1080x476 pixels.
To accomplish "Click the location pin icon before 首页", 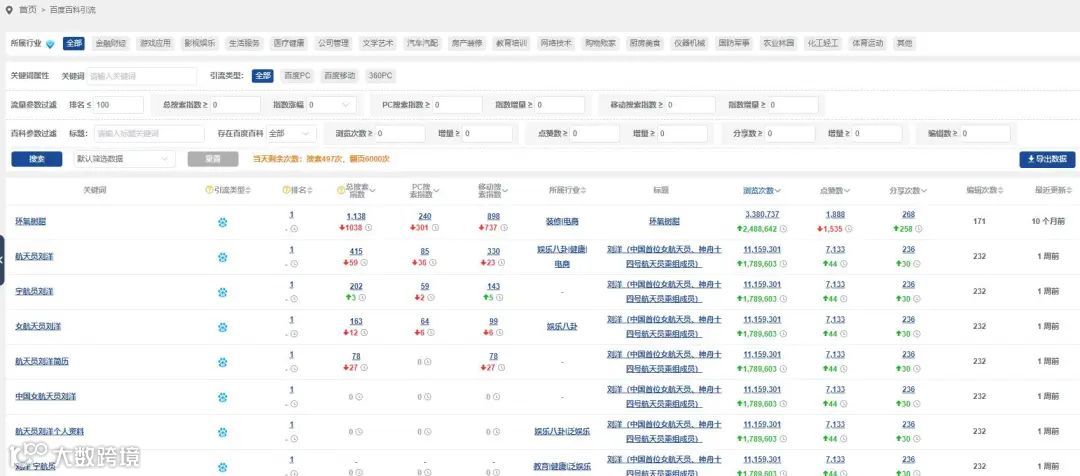I will [x=8, y=10].
